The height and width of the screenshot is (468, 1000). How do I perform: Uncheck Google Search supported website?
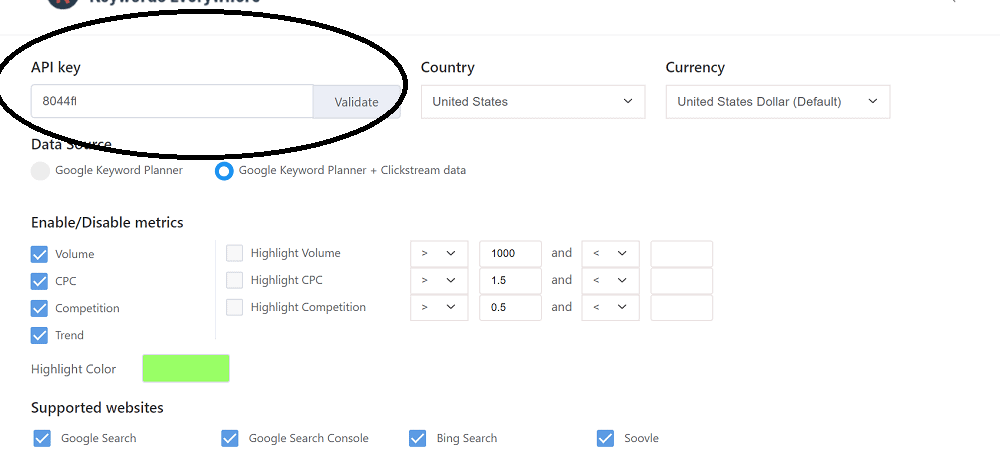click(42, 439)
